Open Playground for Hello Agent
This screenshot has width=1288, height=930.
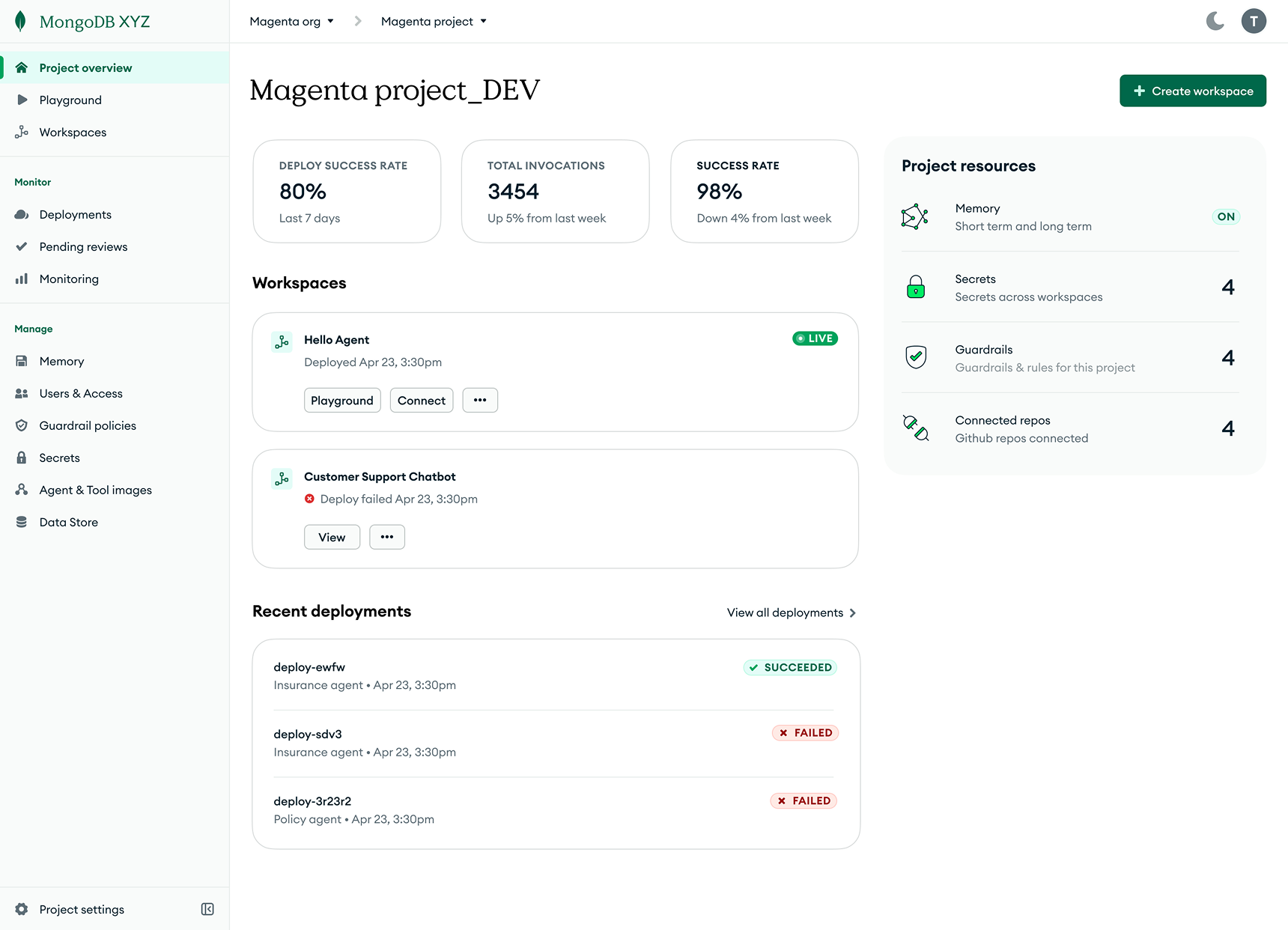click(x=342, y=400)
